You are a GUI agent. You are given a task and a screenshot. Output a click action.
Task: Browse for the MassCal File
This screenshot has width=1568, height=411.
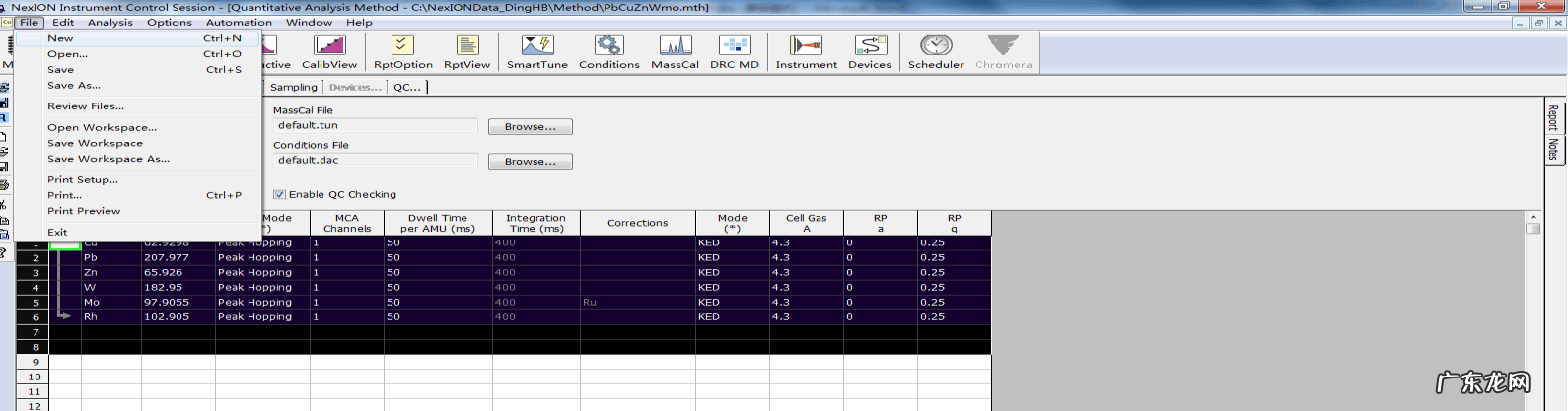click(530, 127)
